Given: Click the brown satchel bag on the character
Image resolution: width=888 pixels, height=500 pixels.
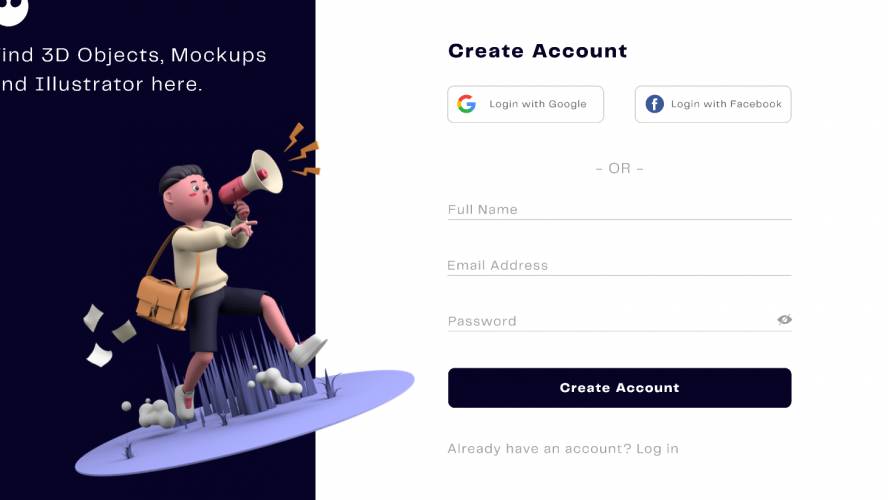Looking at the screenshot, I should [163, 302].
